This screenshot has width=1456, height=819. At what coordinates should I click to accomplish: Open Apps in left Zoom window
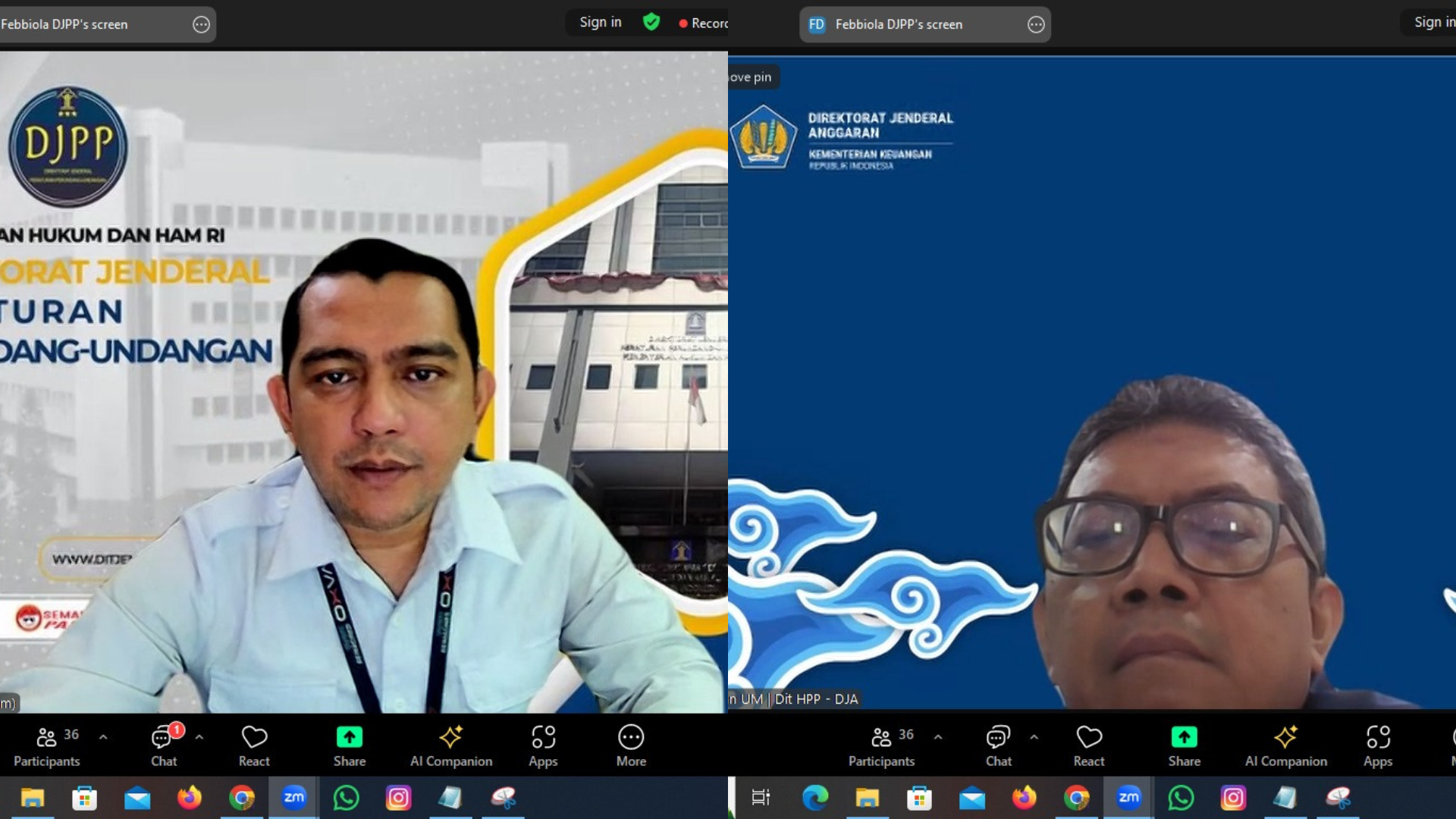point(543,746)
